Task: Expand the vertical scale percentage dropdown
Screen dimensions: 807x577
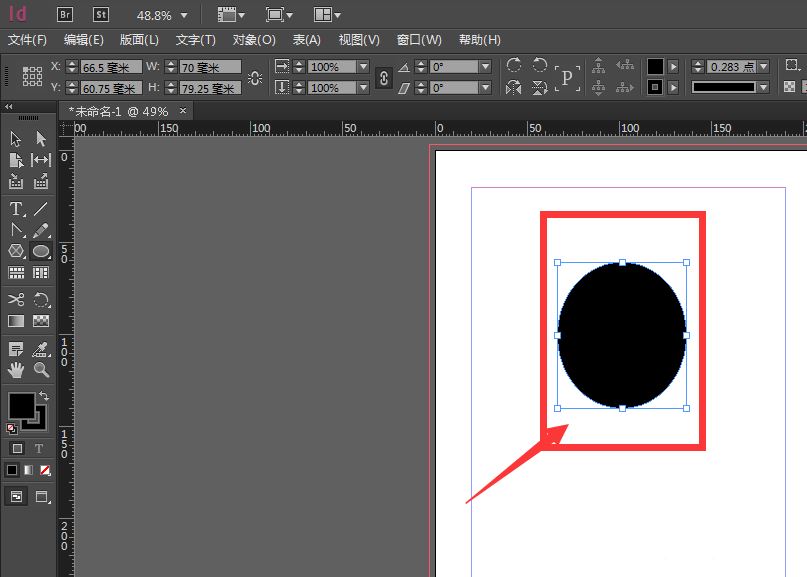Action: coord(363,88)
